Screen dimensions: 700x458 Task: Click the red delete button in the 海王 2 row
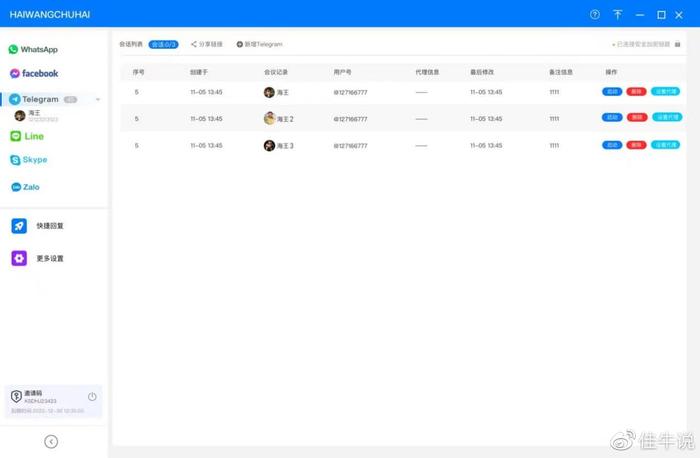pyautogui.click(x=637, y=117)
